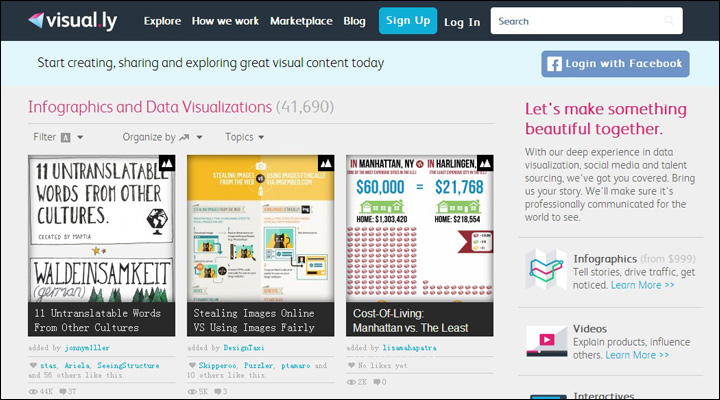Screen dimensions: 720x400
Task: Open DesignTaxi's profile link
Action: pos(244,348)
